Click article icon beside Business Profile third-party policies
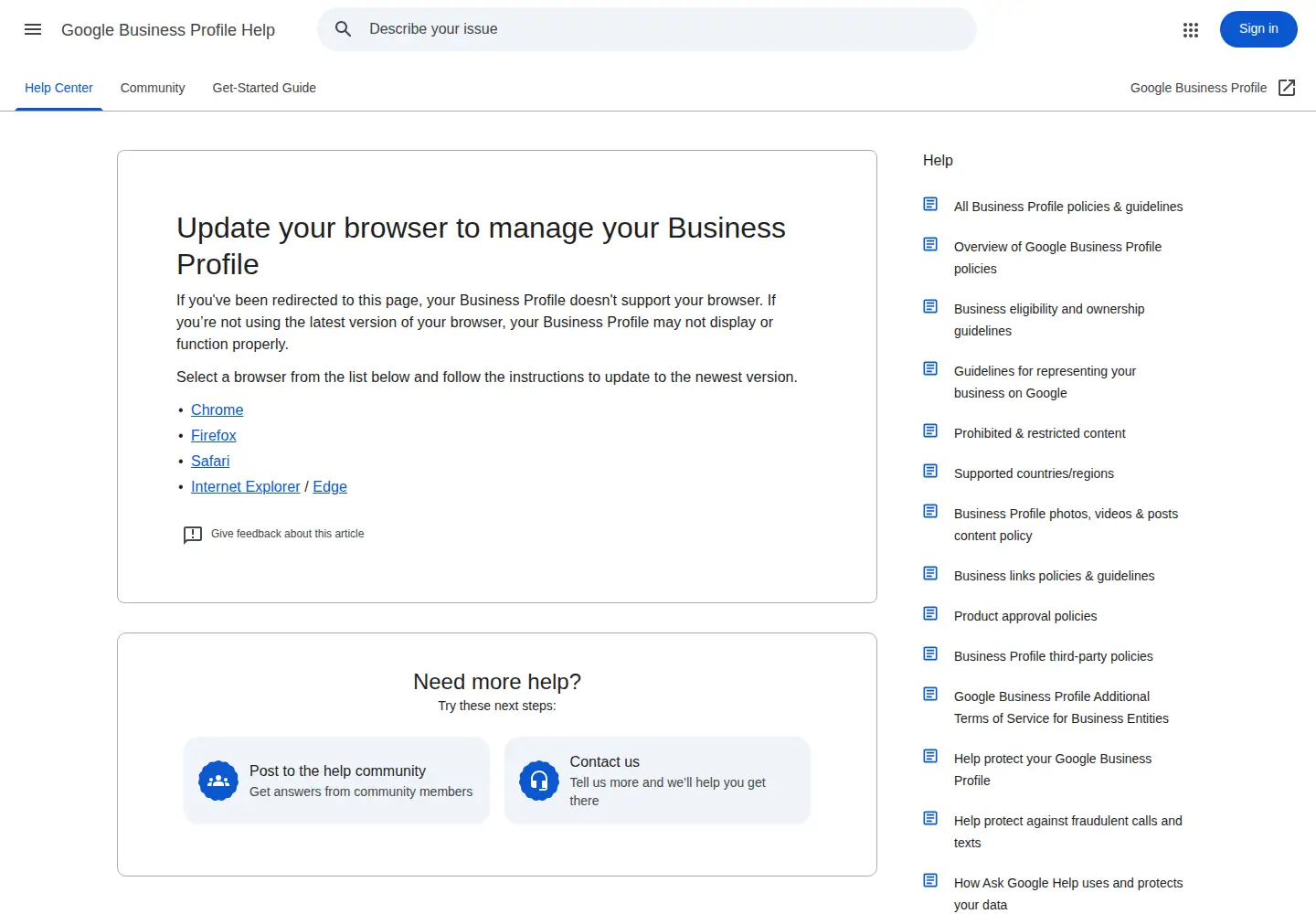 930,654
